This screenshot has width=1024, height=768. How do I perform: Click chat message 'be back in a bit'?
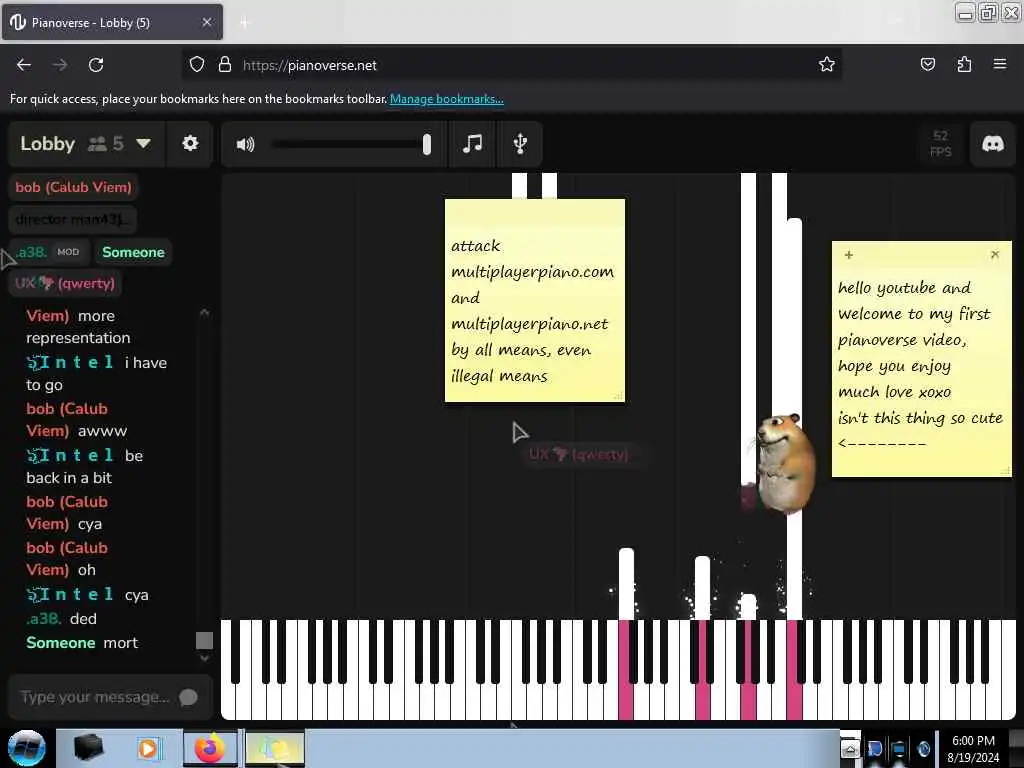pyautogui.click(x=85, y=466)
